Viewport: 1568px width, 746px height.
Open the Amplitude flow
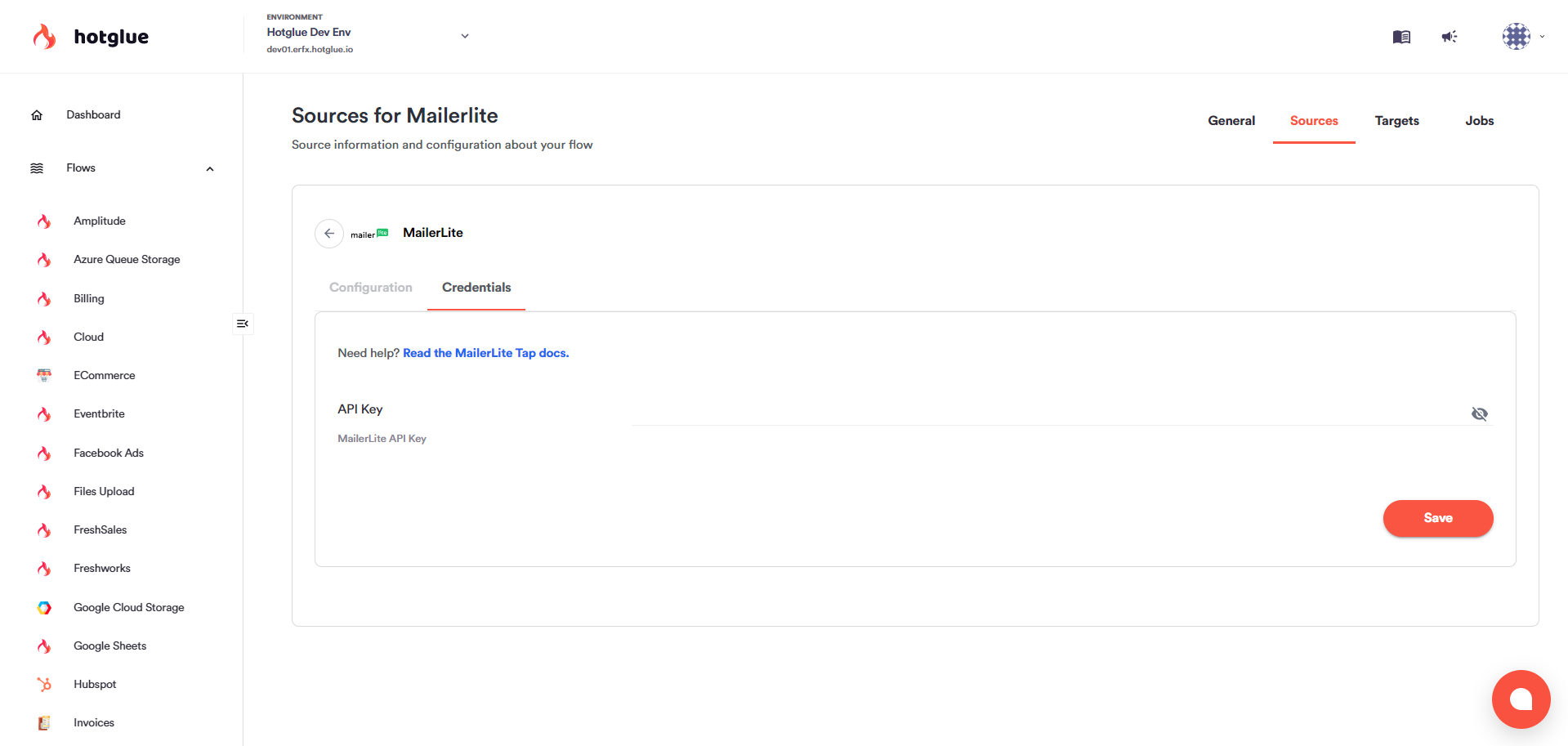click(100, 221)
